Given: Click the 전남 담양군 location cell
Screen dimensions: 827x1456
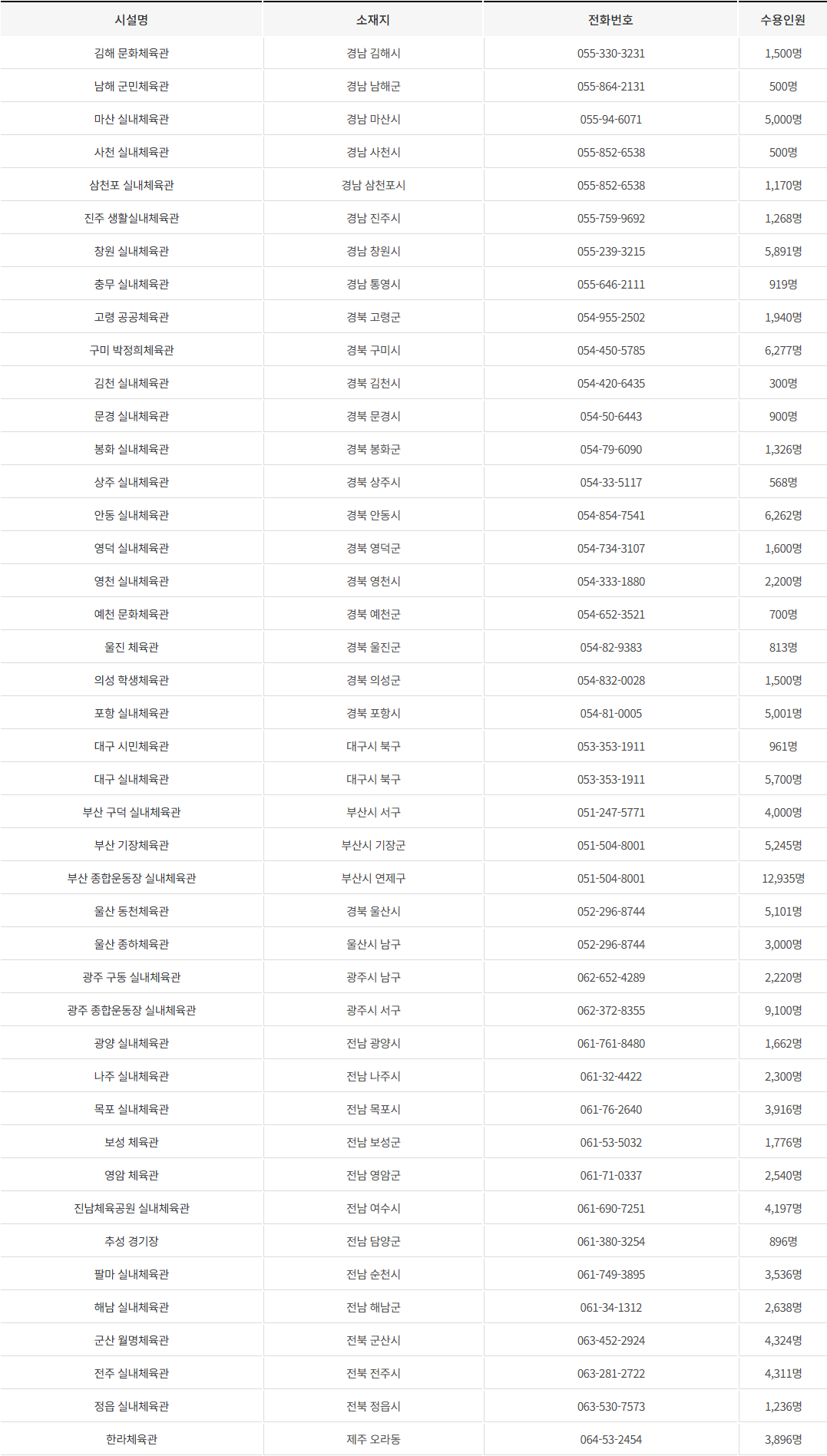Looking at the screenshot, I should point(373,1241).
